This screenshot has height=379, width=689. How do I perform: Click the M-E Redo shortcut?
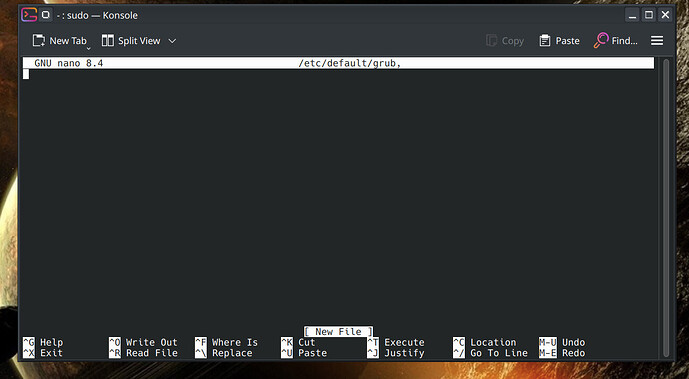click(x=562, y=353)
